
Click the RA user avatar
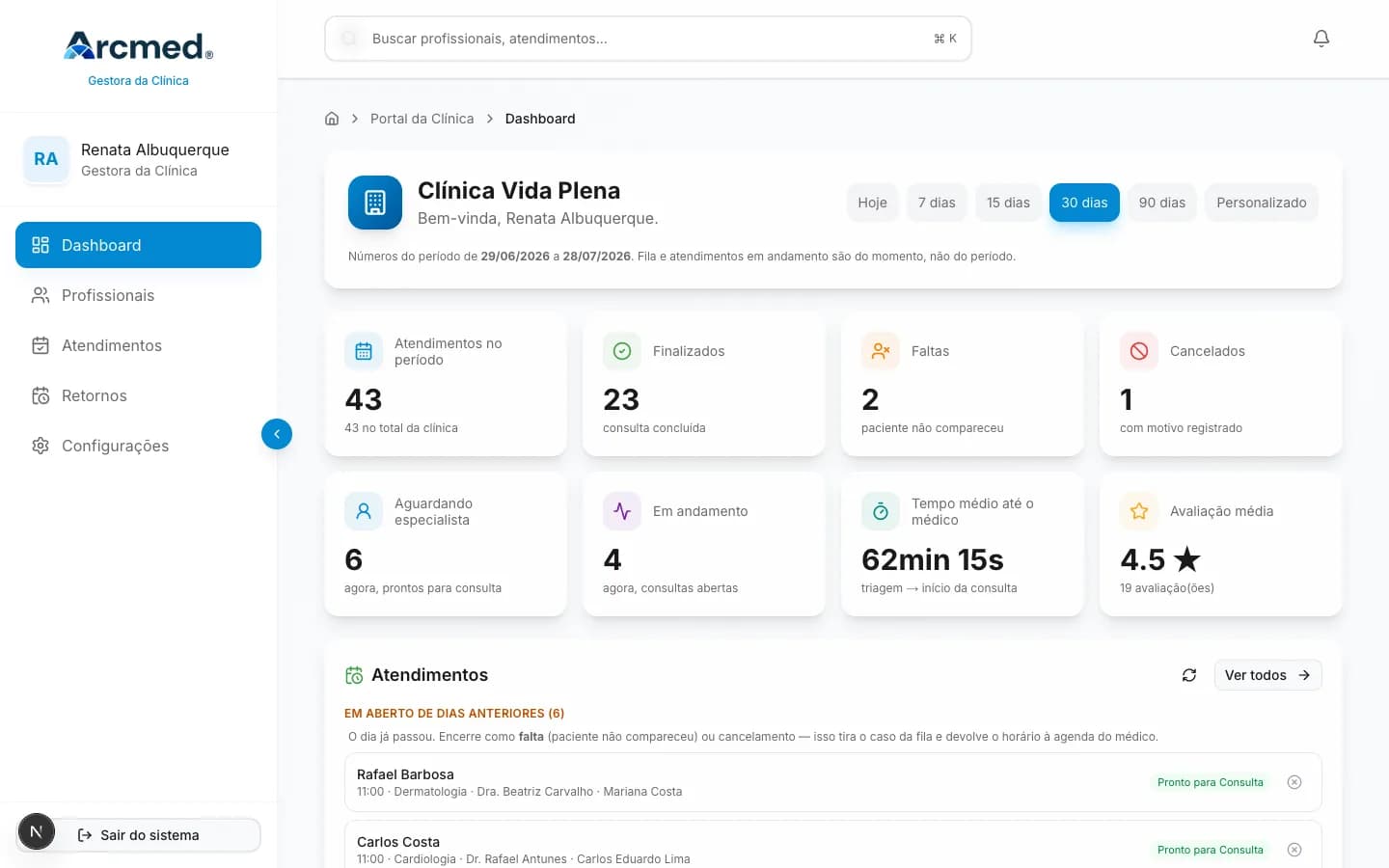coord(46,159)
